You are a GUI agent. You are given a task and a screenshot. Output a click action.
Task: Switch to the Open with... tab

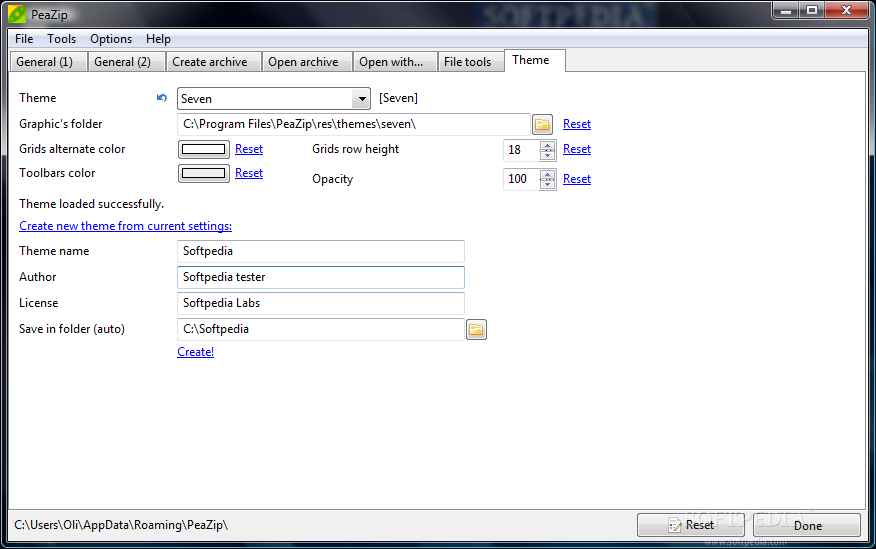click(x=395, y=62)
